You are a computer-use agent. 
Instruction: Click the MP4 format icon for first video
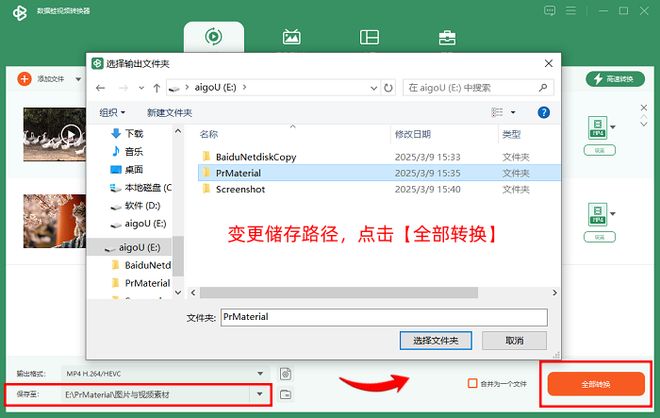[596, 127]
